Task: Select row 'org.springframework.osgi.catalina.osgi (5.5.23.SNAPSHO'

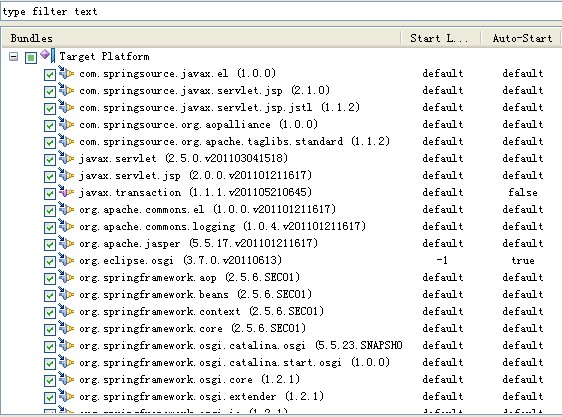Action: (240, 346)
